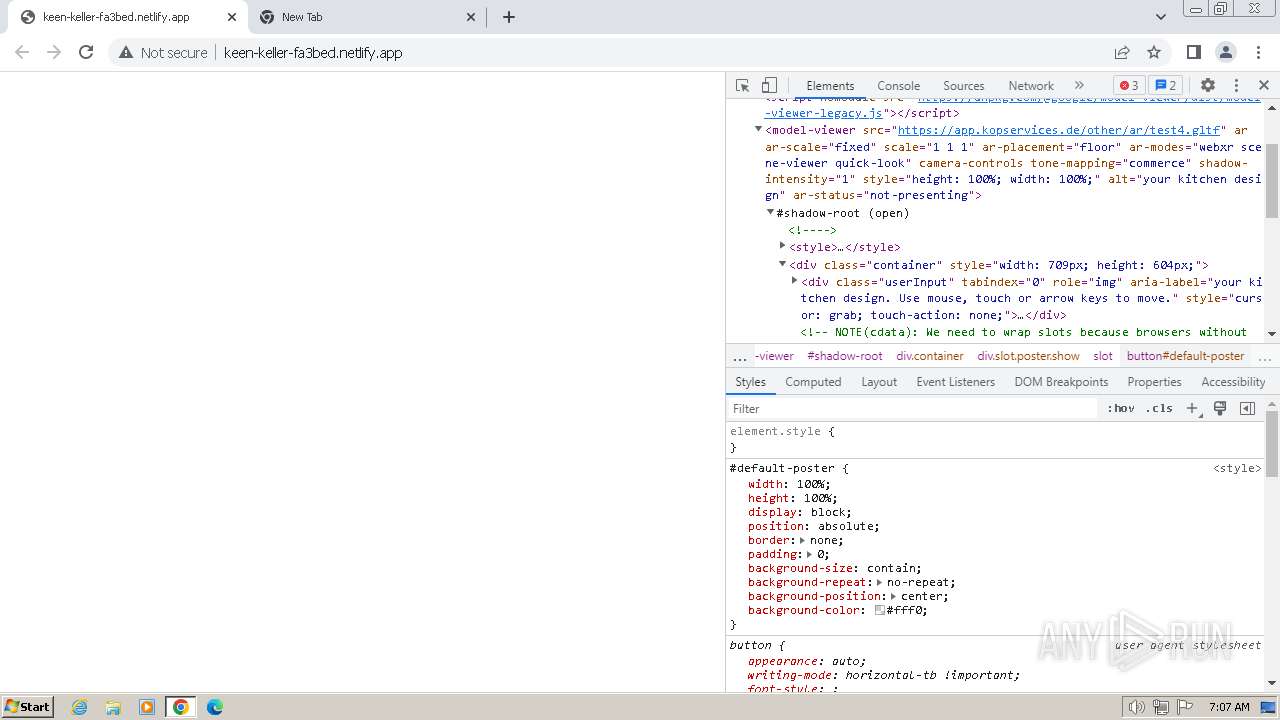Open the Chrome three-dot menu

(1258, 52)
